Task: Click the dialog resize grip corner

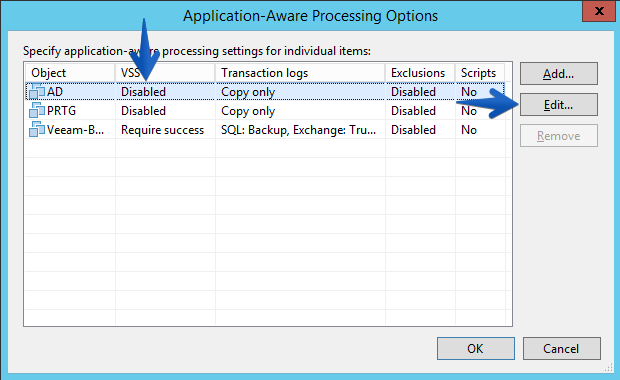Action: (608, 368)
